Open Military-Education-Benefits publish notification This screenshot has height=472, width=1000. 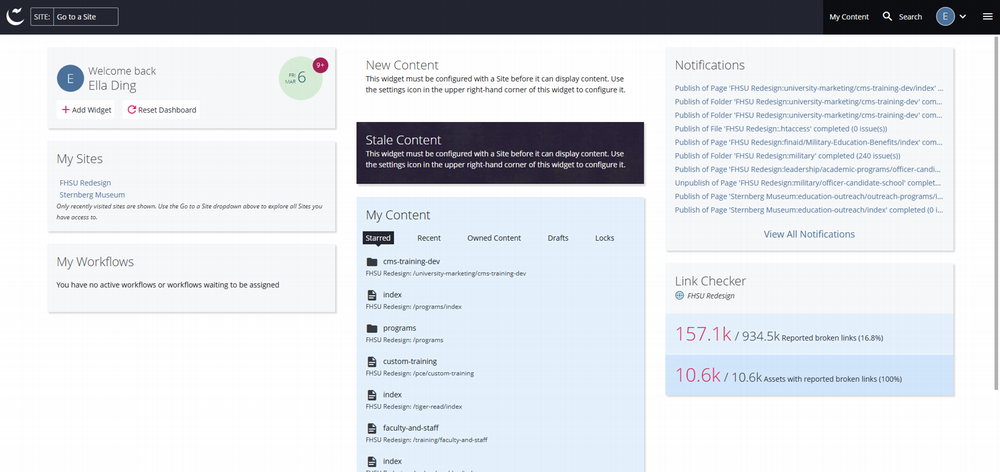click(x=809, y=142)
